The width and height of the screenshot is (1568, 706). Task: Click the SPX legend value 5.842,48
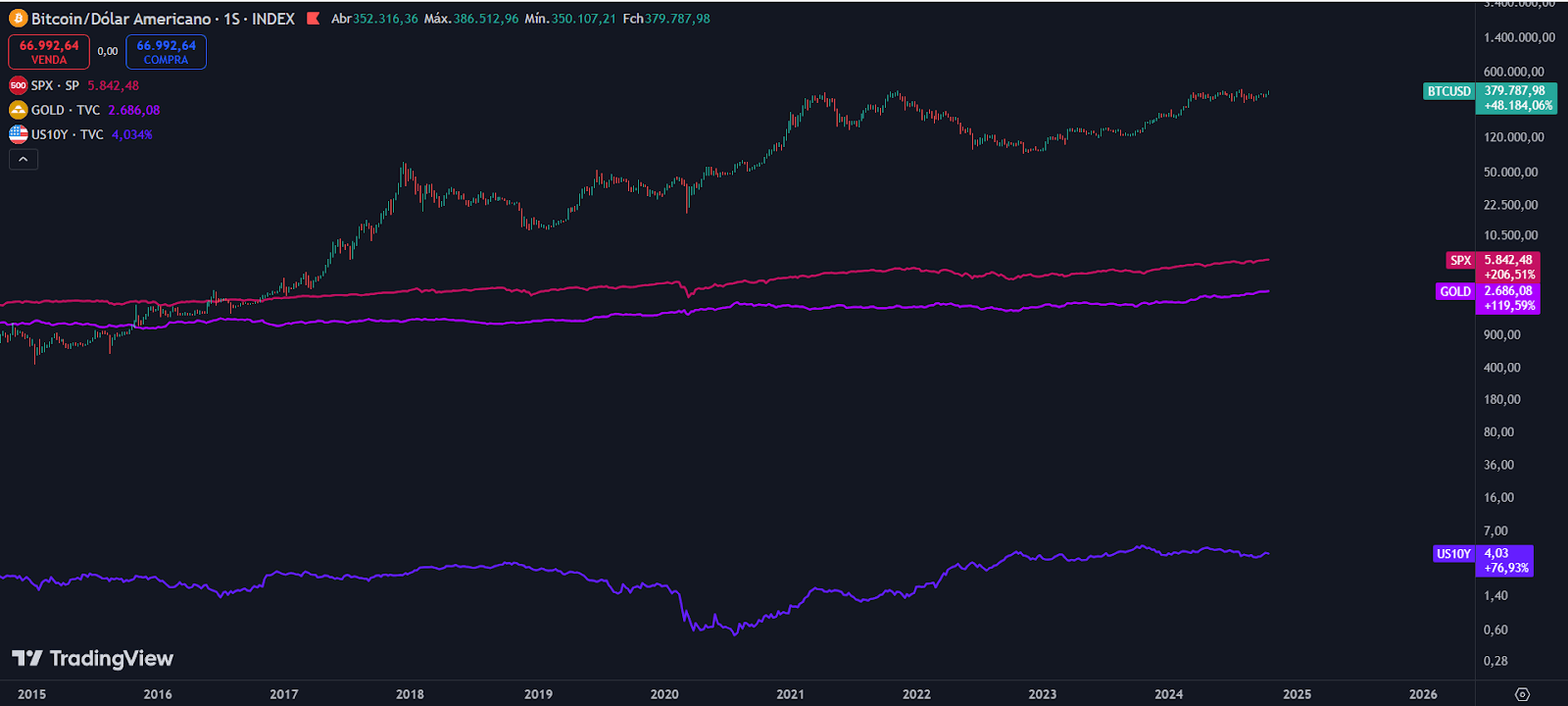tap(114, 85)
